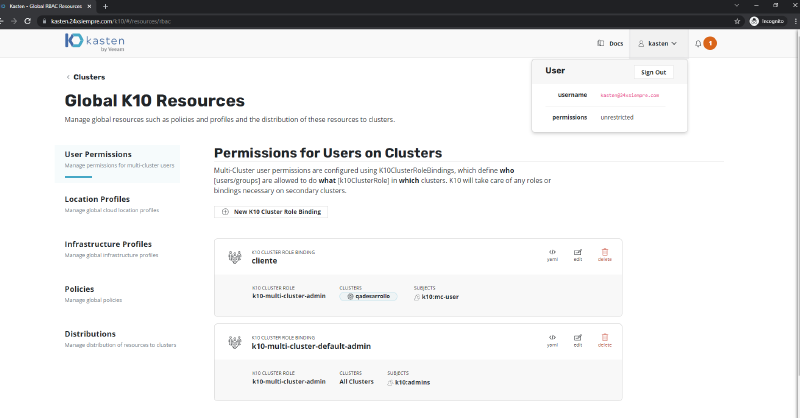Reload the browser page
The height and width of the screenshot is (418, 800).
point(28,21)
